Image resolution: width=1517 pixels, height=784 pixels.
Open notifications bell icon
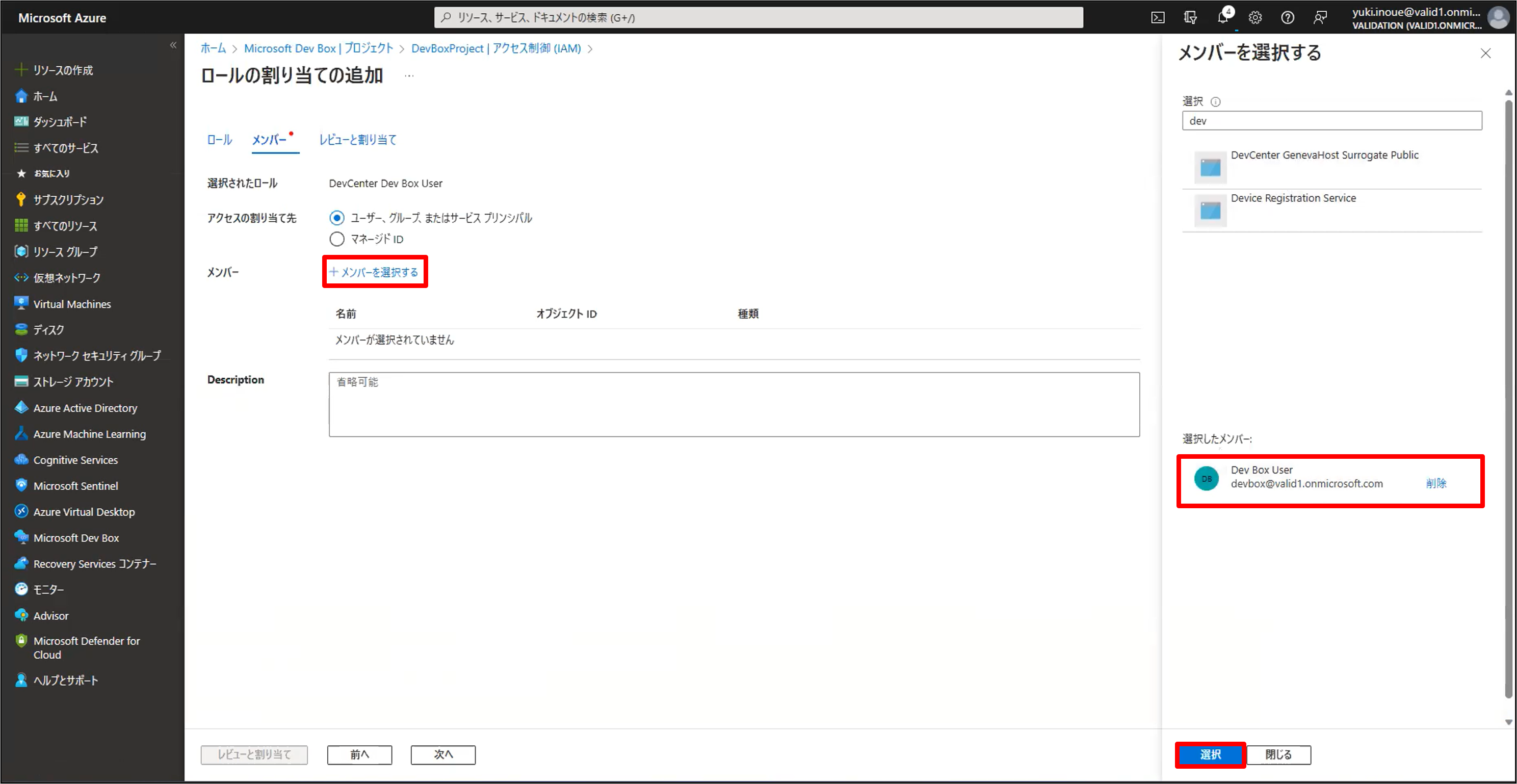(x=1223, y=17)
